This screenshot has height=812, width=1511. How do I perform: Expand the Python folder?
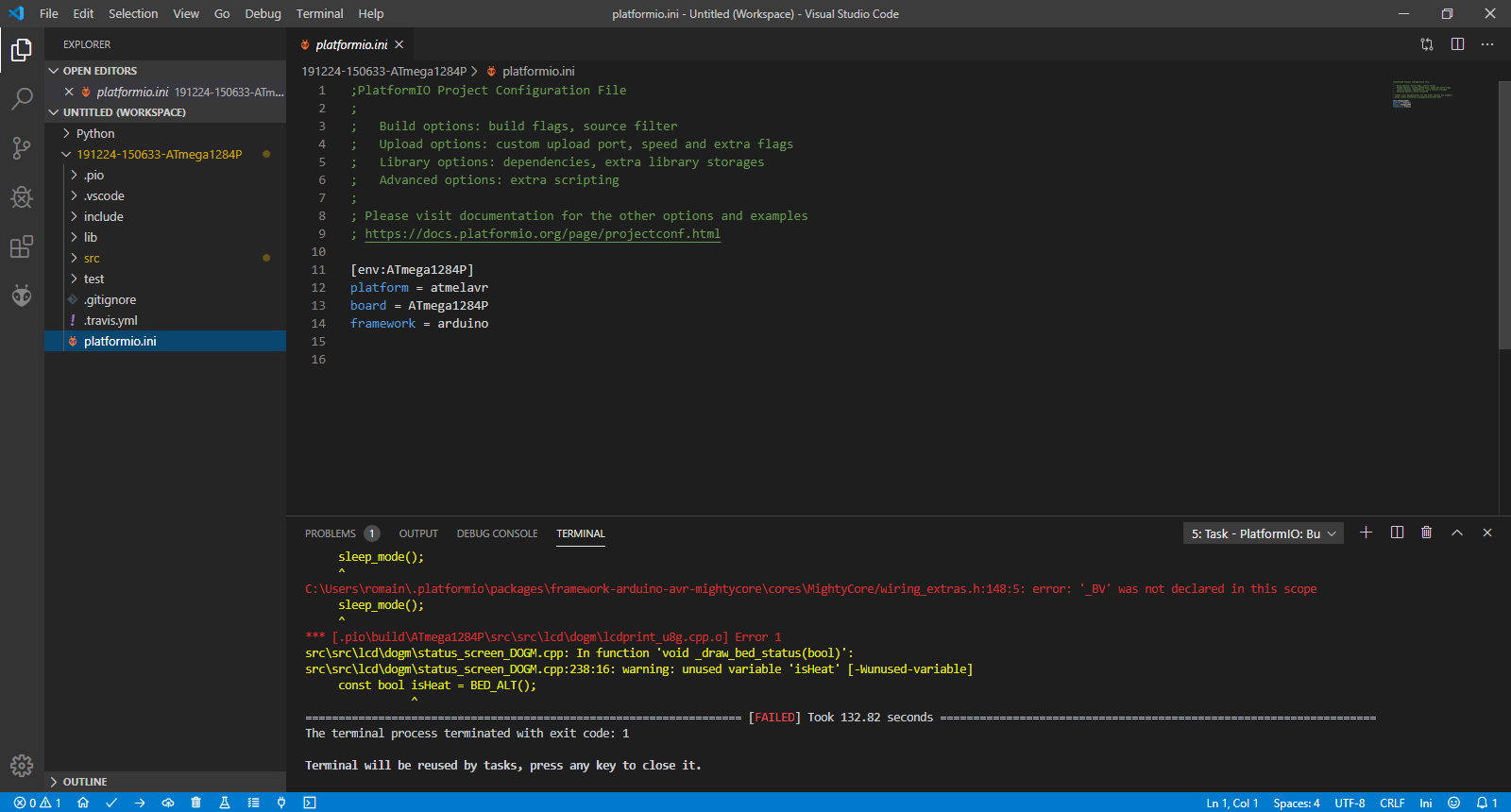165,133
